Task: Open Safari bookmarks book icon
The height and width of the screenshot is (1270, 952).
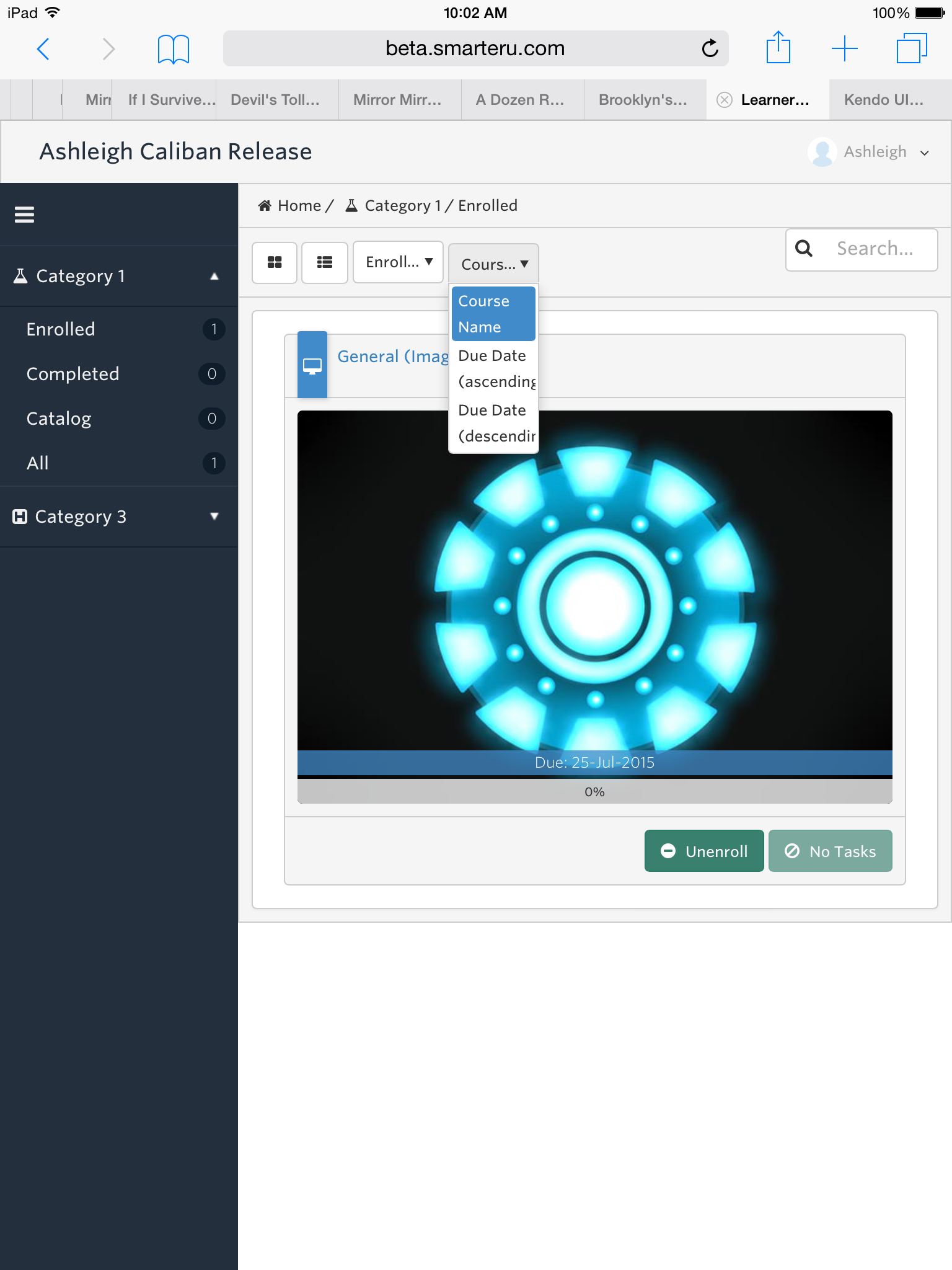Action: [x=174, y=49]
